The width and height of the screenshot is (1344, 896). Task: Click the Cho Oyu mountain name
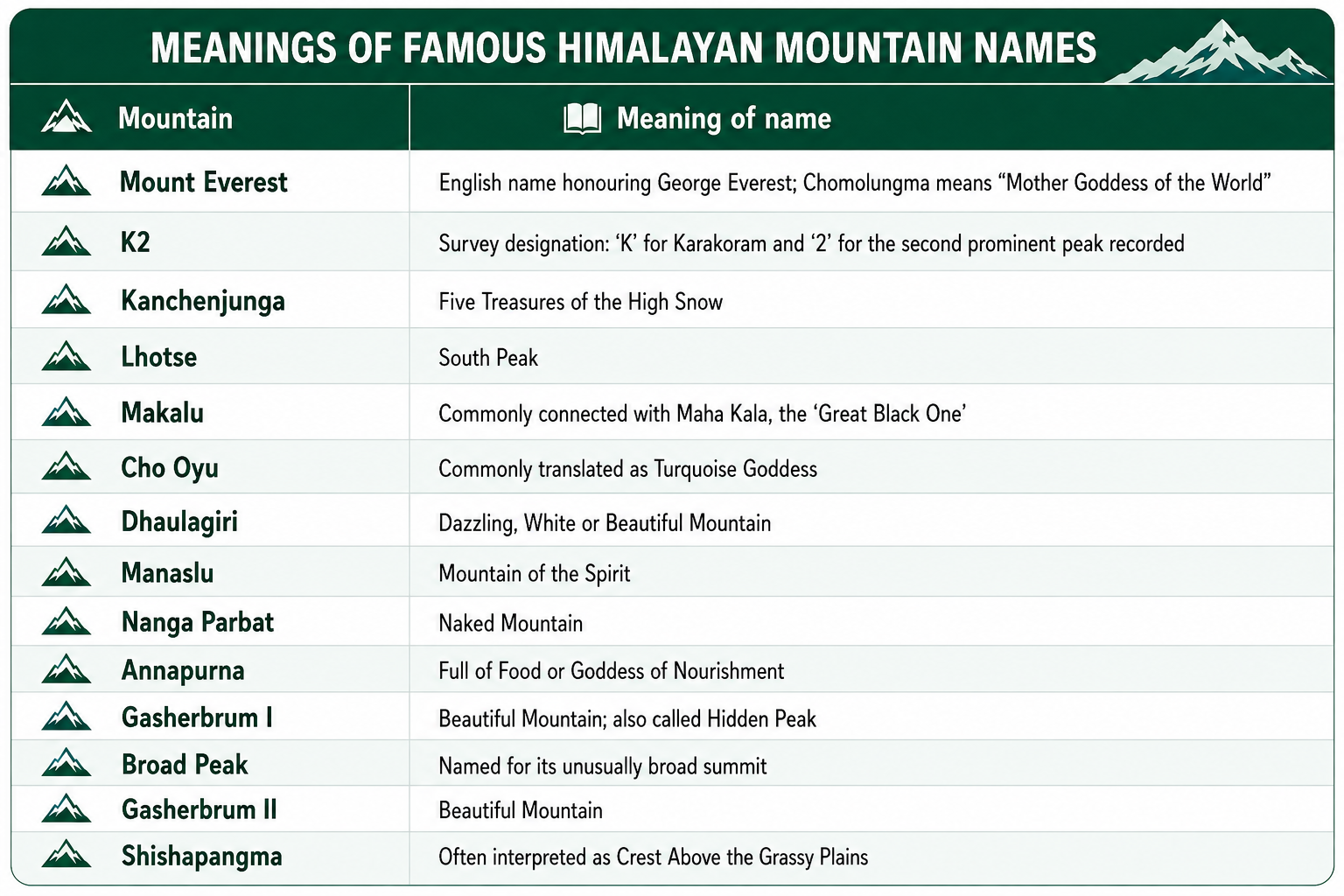tap(170, 468)
